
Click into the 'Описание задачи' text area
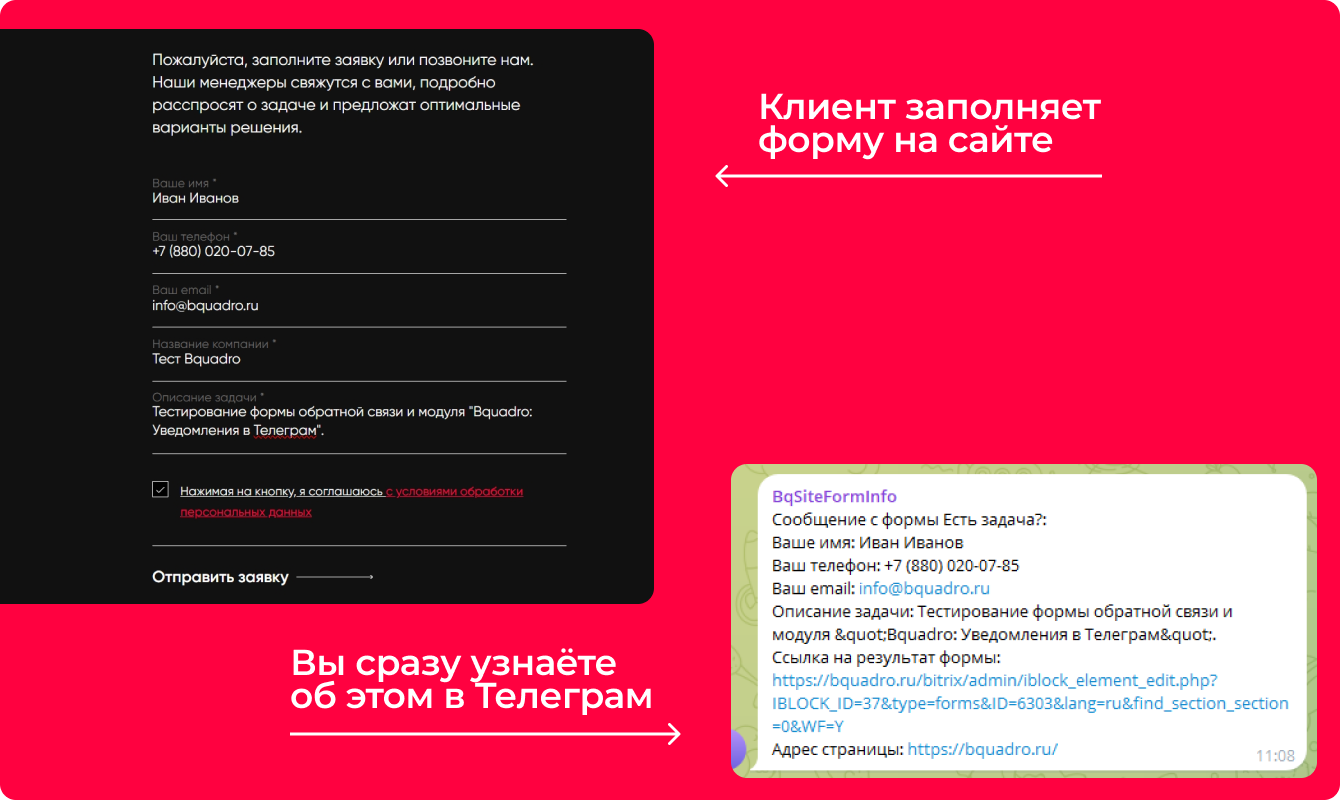pos(358,422)
